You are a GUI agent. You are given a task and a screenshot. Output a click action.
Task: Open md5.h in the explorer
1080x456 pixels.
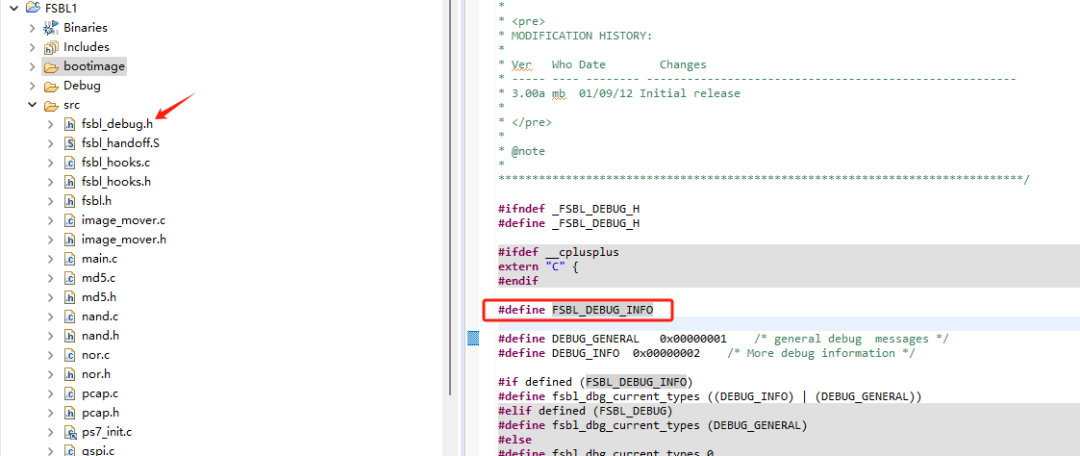(x=98, y=297)
